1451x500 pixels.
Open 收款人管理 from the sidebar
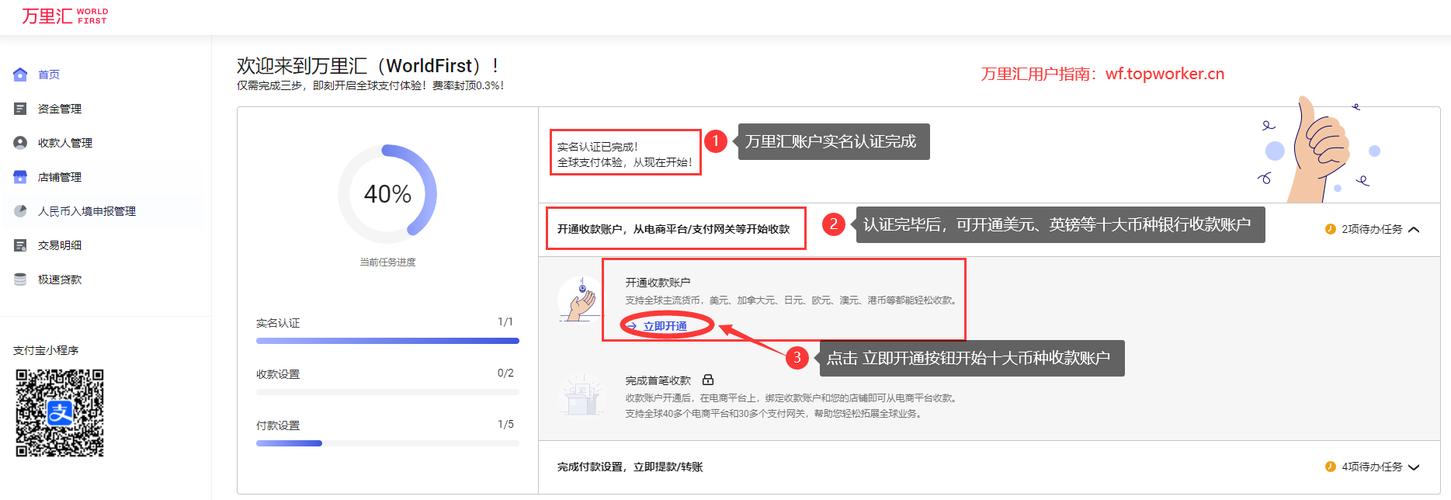(x=65, y=143)
